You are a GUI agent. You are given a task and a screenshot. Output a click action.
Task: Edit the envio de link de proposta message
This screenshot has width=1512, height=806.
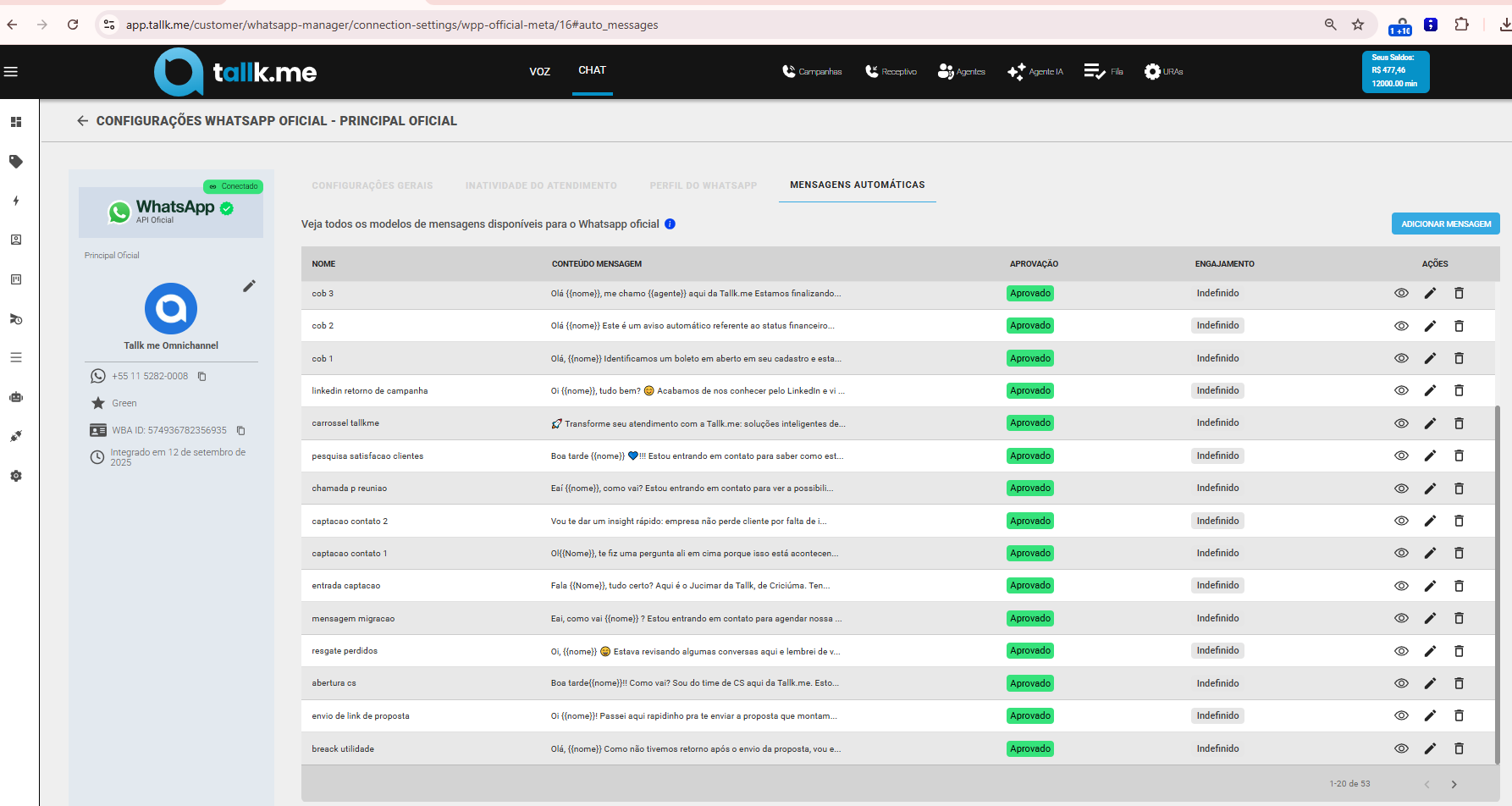tap(1430, 715)
